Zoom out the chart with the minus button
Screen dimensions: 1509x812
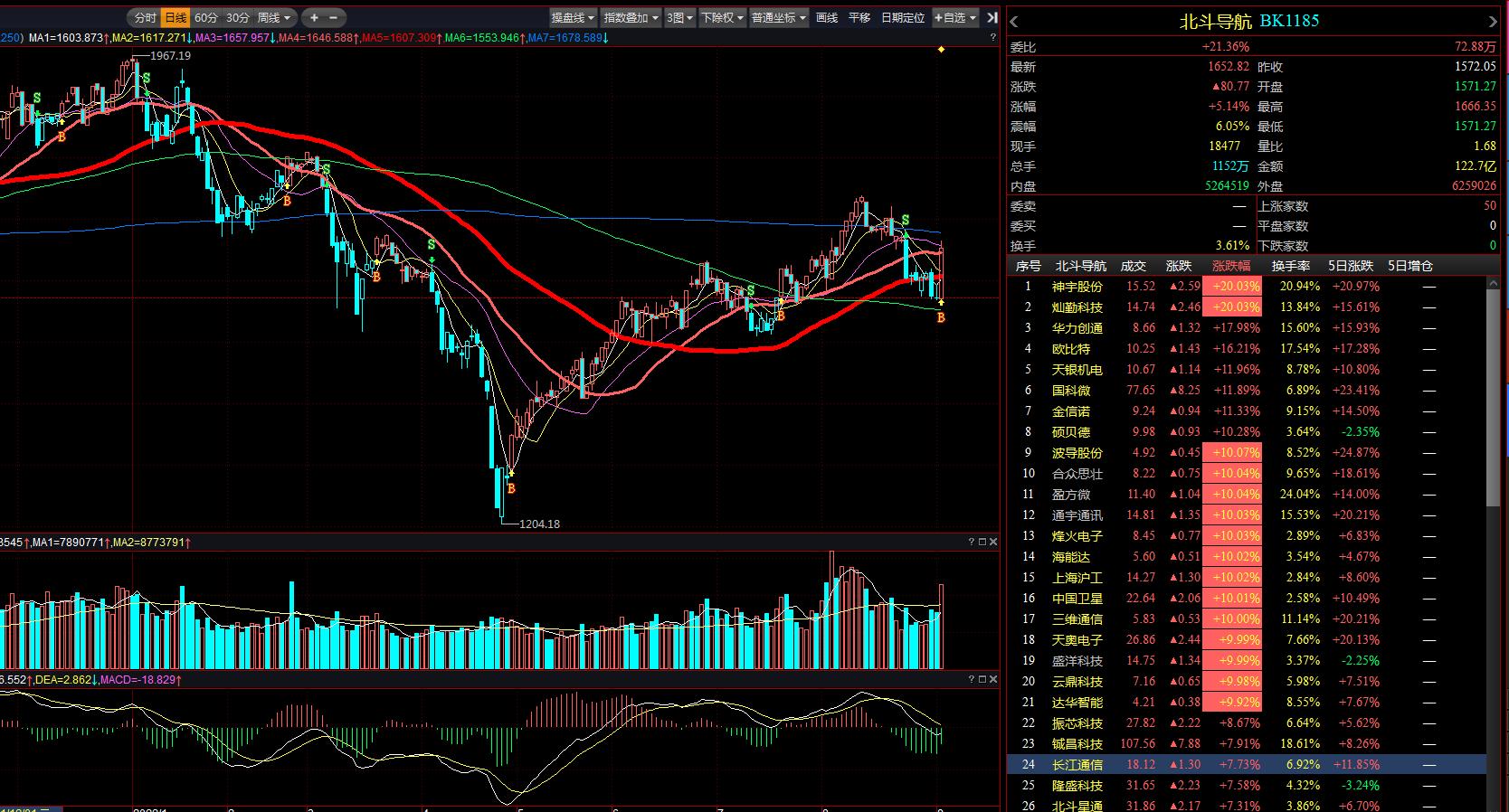334,17
